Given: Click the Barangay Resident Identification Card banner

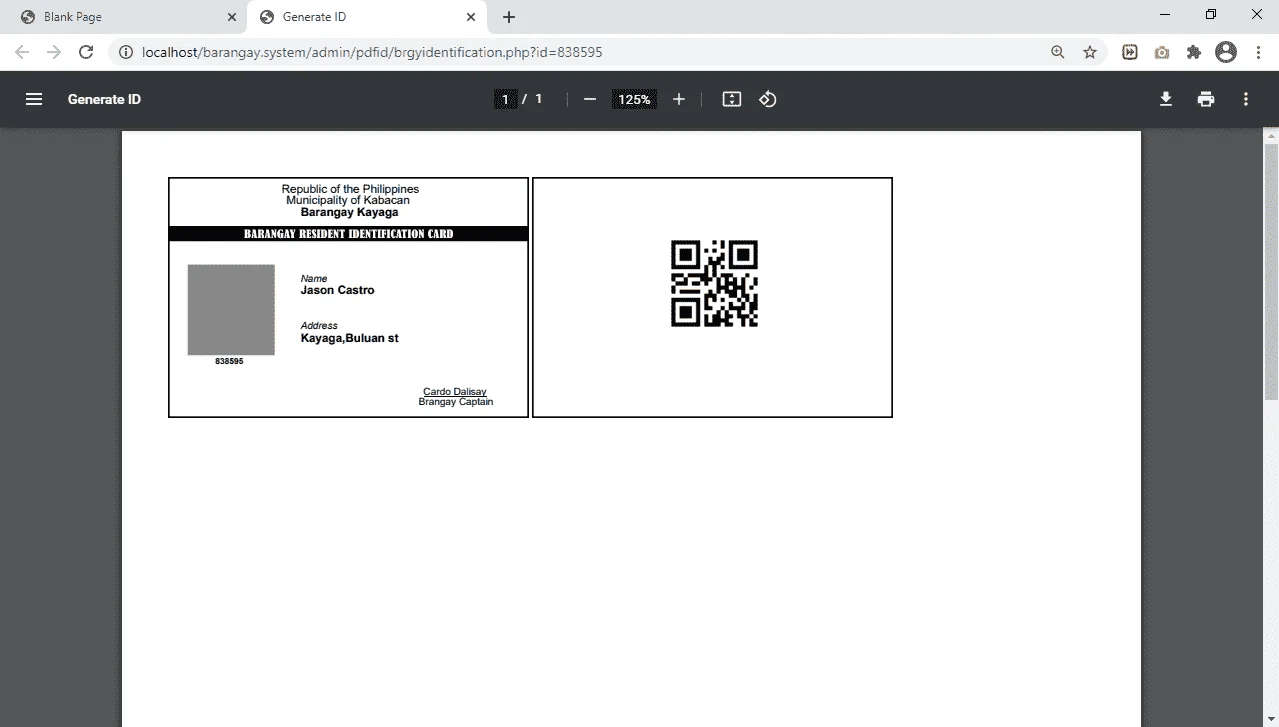Looking at the screenshot, I should click(349, 234).
